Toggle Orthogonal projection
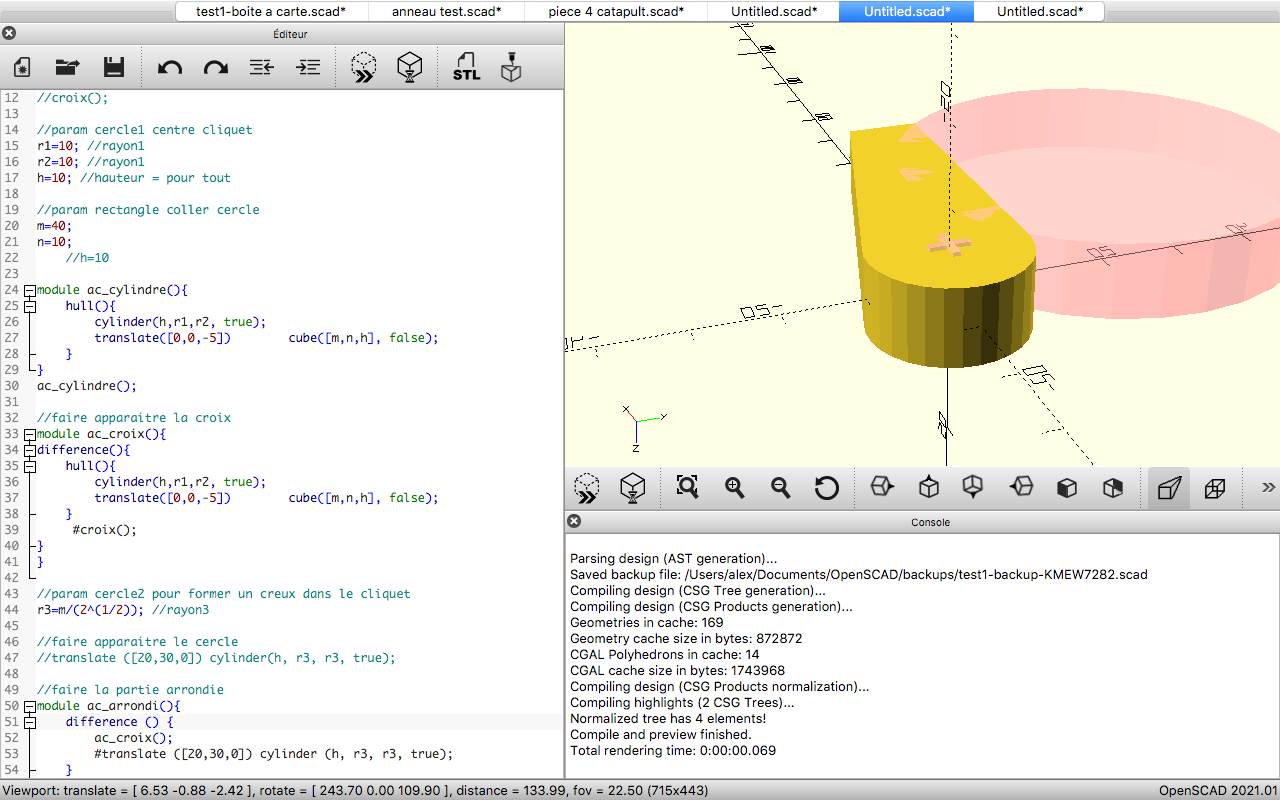The width and height of the screenshot is (1280, 800). point(1214,488)
